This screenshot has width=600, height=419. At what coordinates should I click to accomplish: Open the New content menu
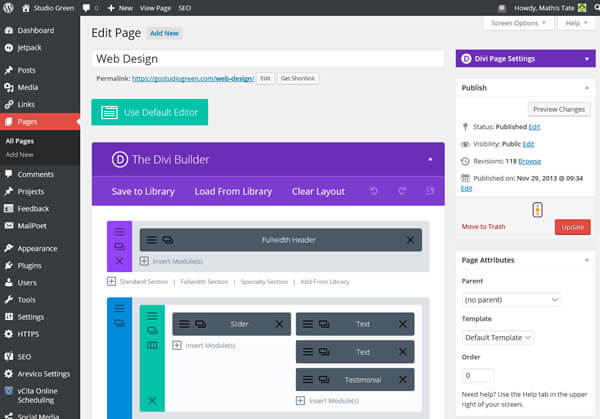click(x=120, y=8)
